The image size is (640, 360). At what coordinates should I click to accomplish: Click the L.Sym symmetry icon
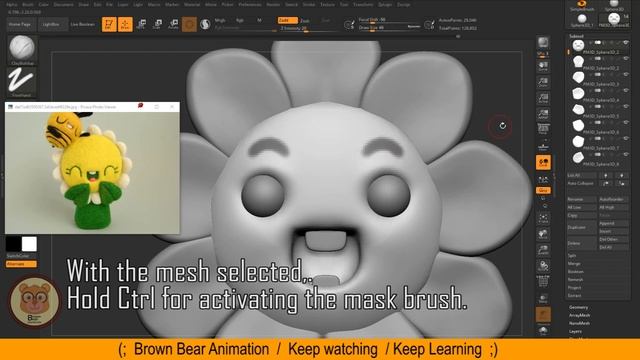(543, 179)
